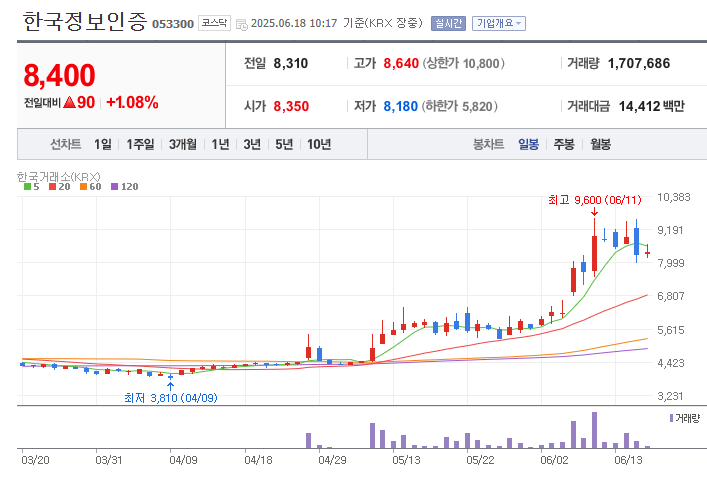Click the 06/13 date axis label
Viewport: 707px width, 486px height.
[x=628, y=460]
